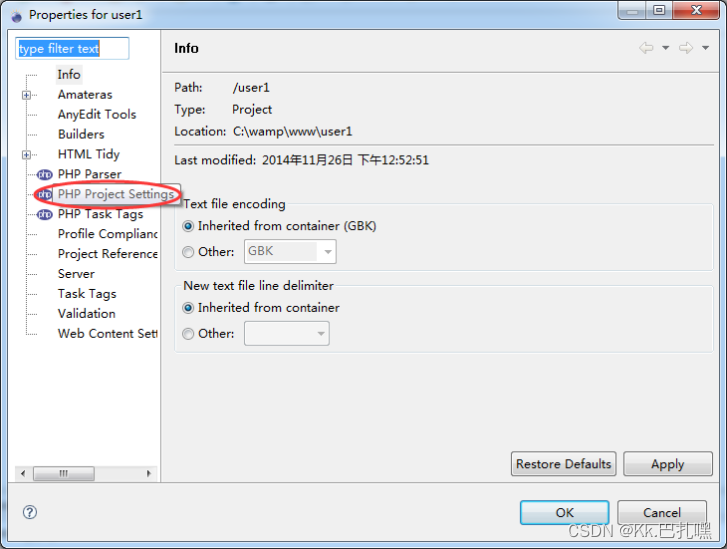Maximize the Properties window
Screen dimensions: 727x549
pos(659,10)
